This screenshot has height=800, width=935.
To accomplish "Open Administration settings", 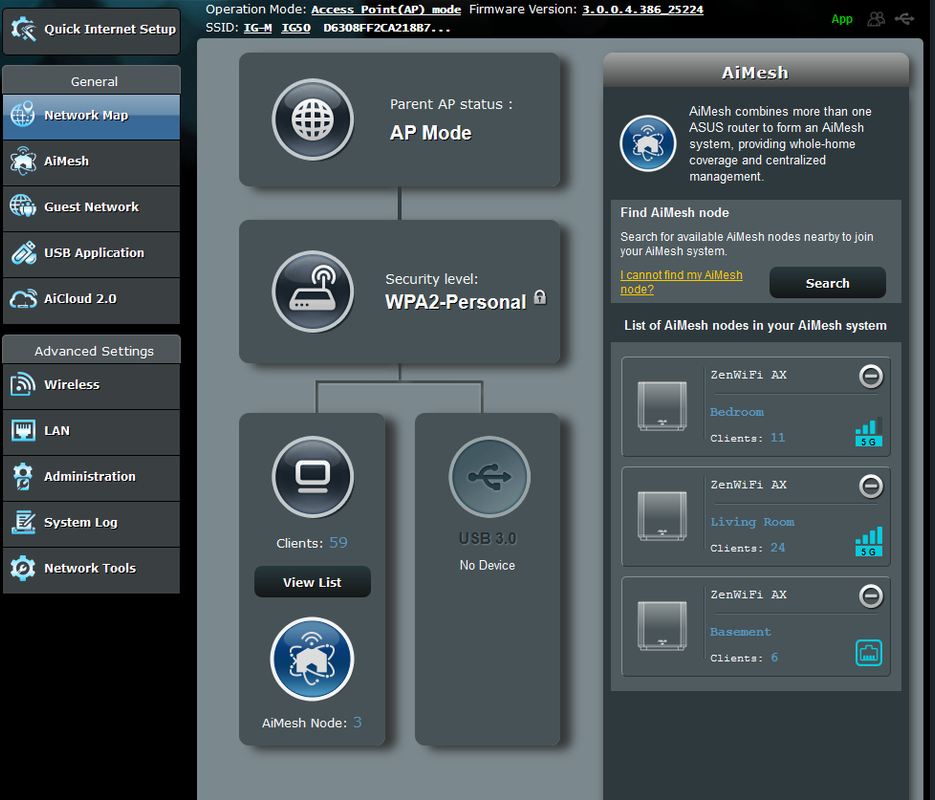I will [91, 477].
